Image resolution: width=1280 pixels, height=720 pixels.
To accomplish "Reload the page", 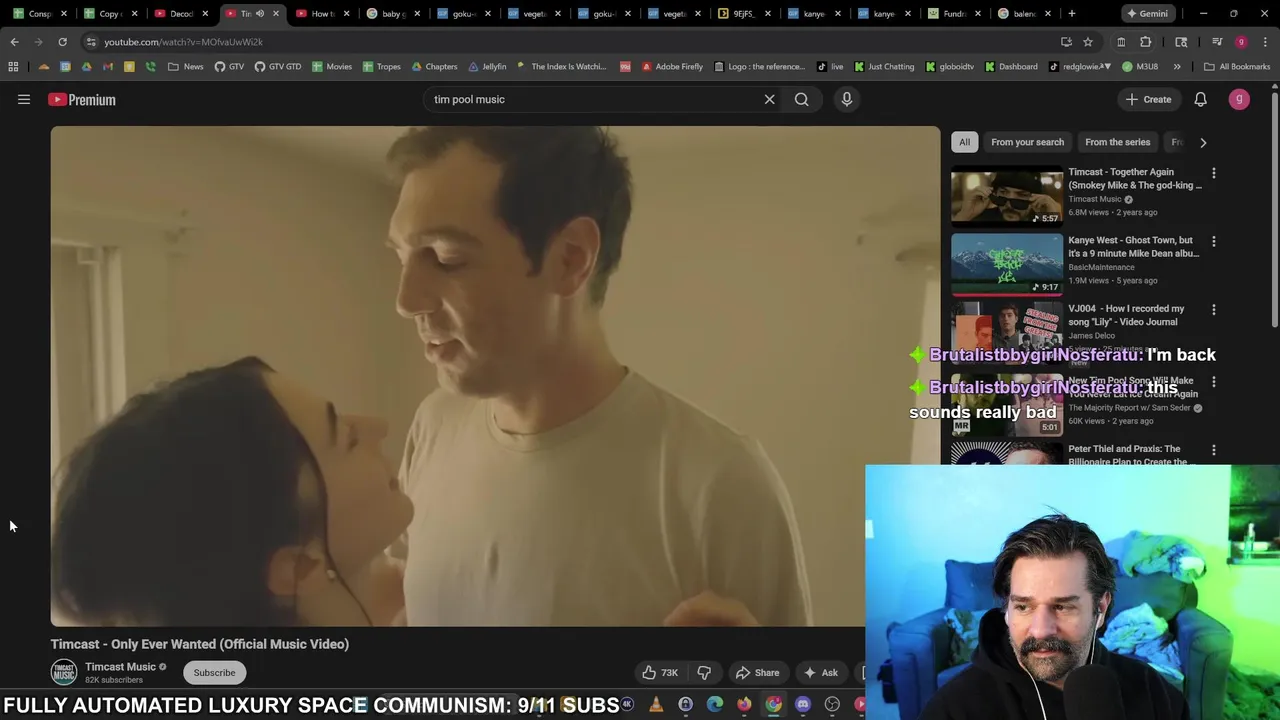I will [x=62, y=42].
